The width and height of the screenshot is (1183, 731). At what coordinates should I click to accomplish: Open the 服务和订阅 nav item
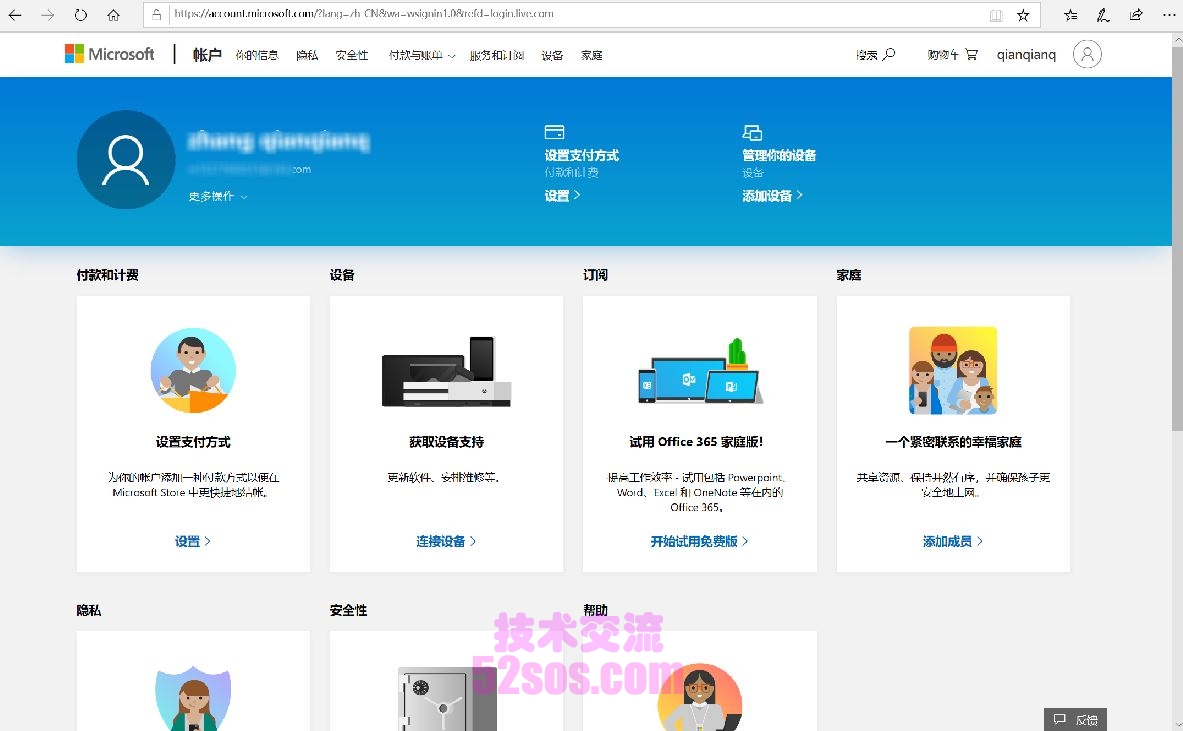point(496,55)
